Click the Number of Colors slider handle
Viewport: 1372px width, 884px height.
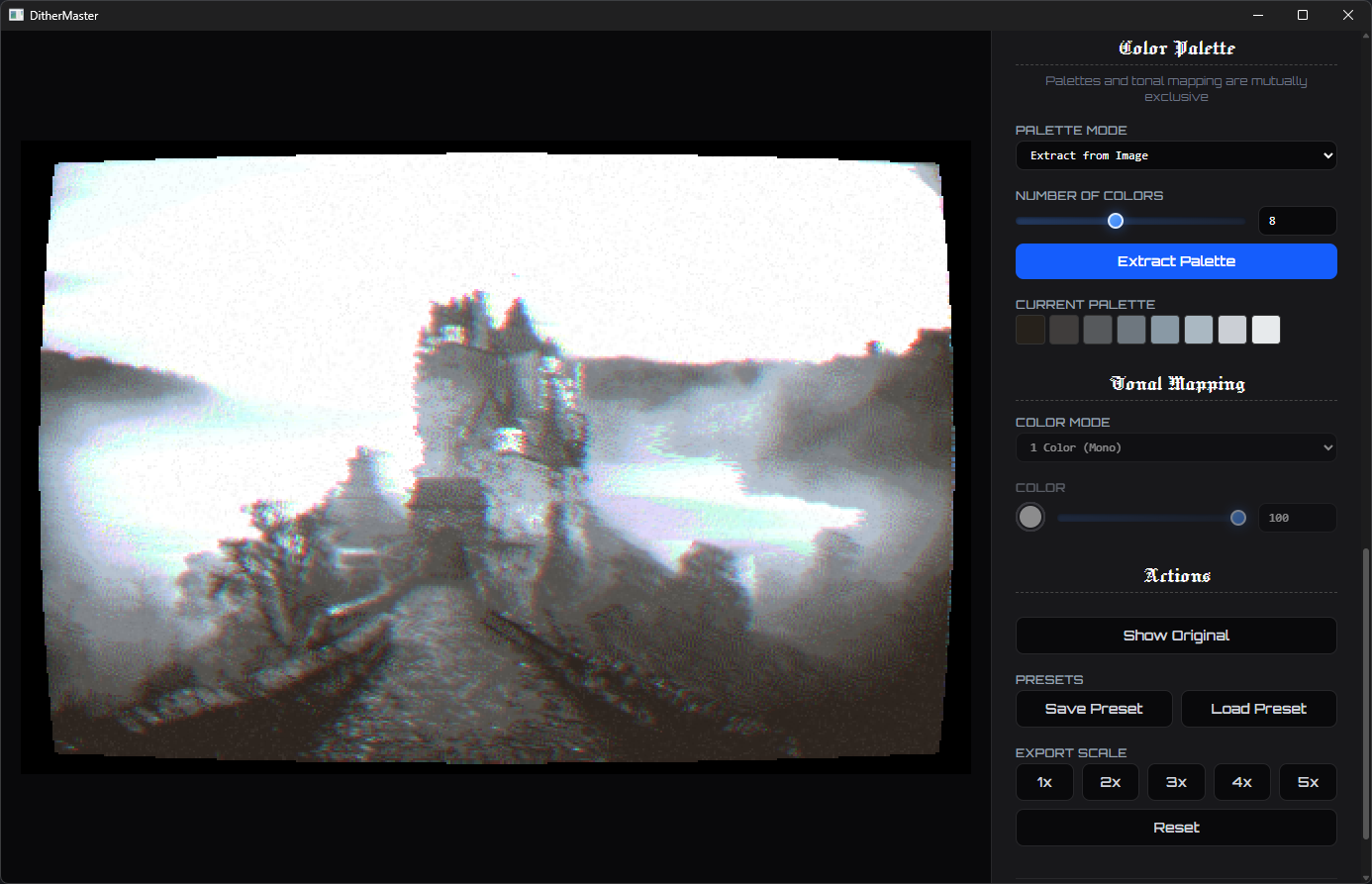pos(1116,221)
